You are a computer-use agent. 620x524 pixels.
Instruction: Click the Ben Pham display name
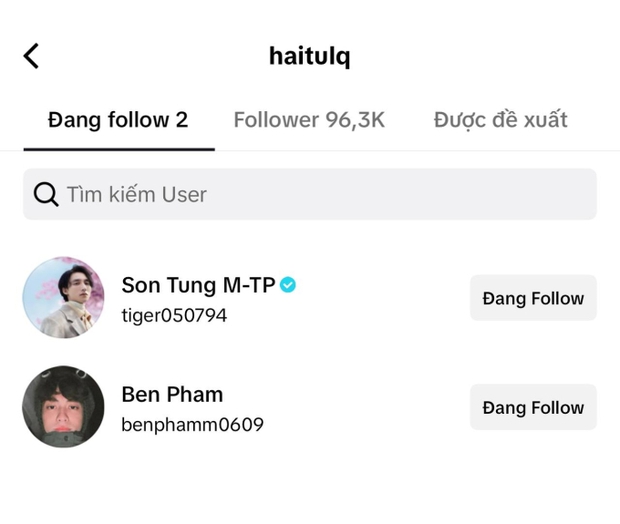pyautogui.click(x=172, y=394)
